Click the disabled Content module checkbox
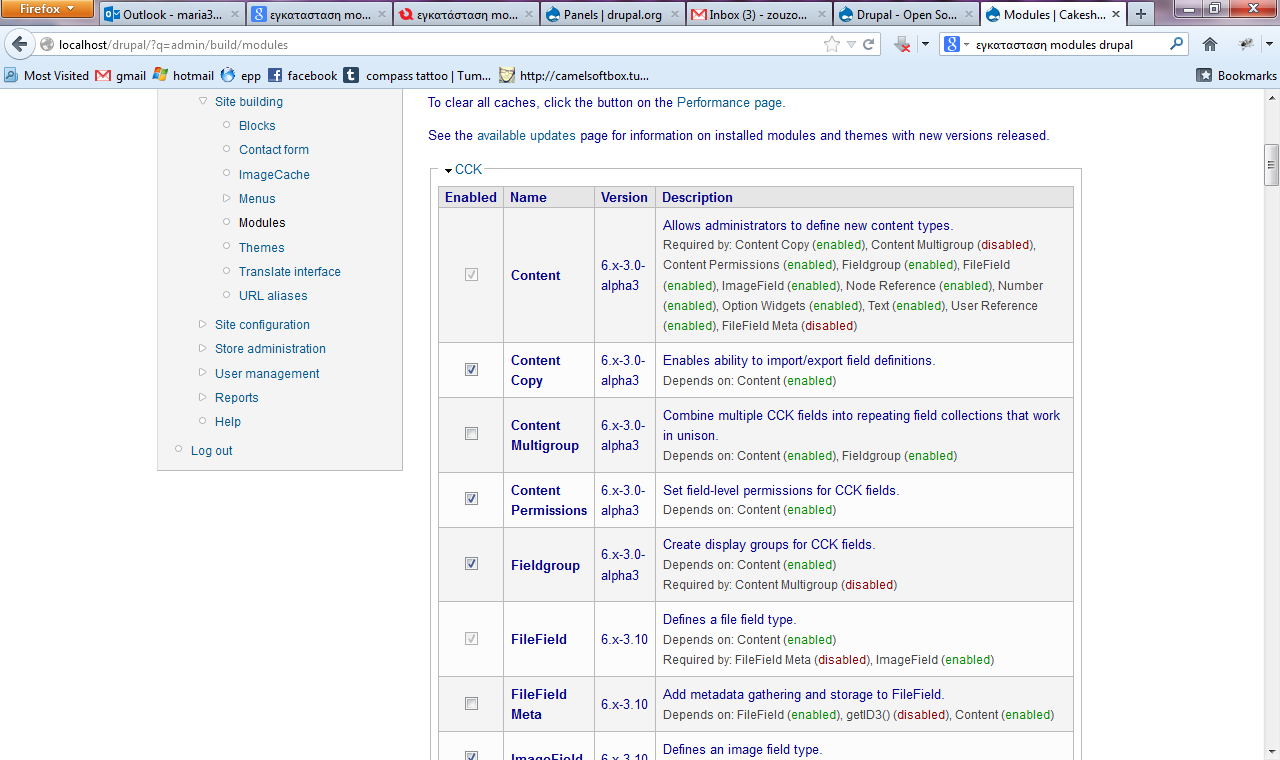The width and height of the screenshot is (1280, 760). pyautogui.click(x=471, y=274)
